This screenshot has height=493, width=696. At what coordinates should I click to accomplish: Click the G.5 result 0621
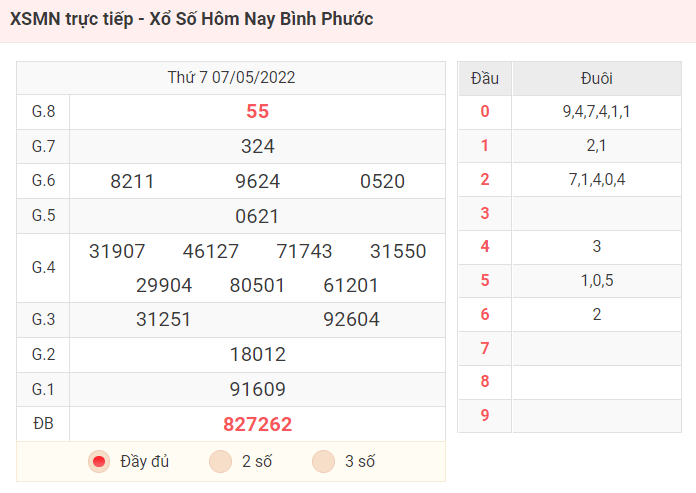tap(257, 217)
